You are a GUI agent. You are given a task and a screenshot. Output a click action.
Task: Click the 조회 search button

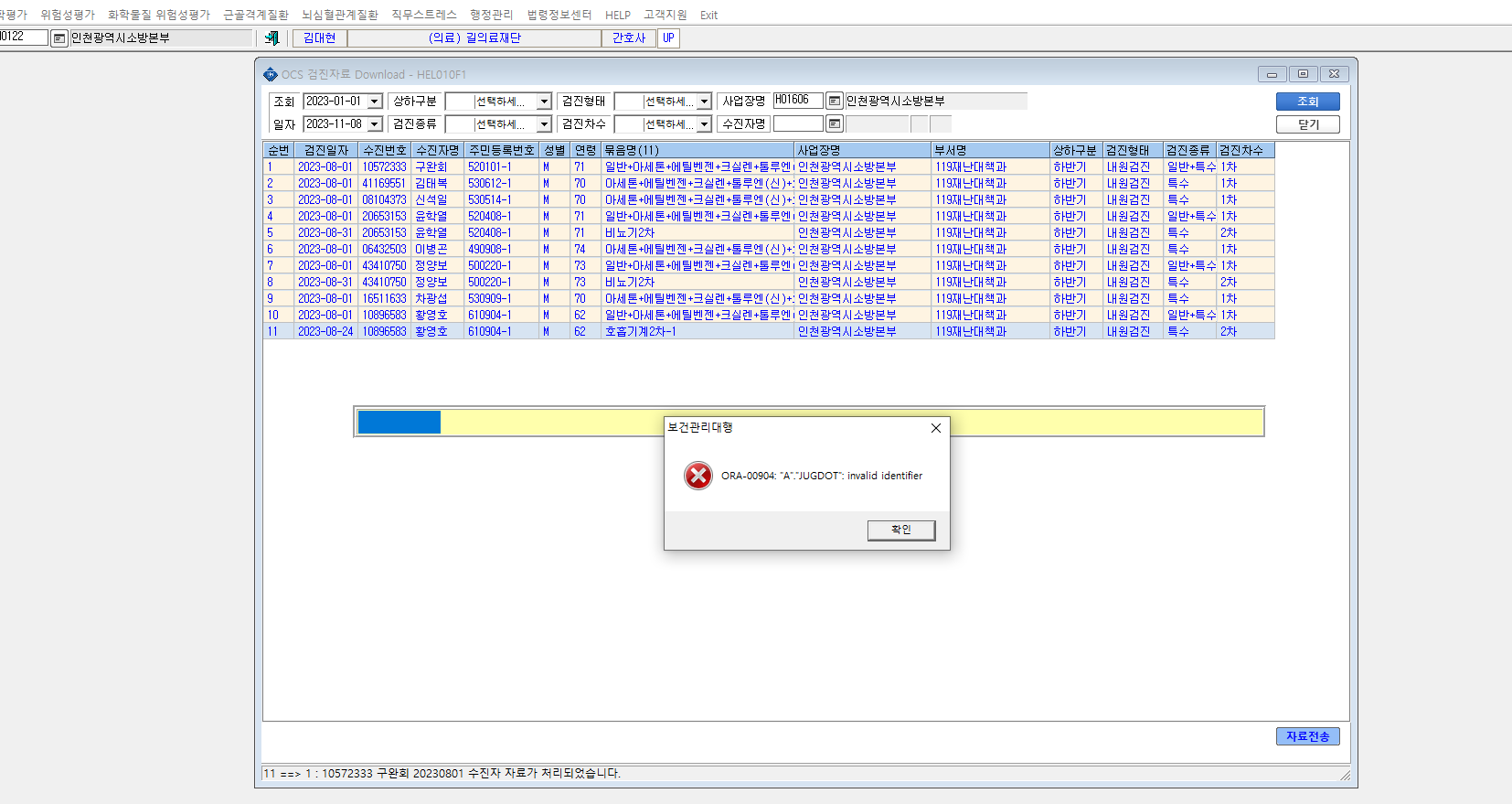click(x=1308, y=101)
